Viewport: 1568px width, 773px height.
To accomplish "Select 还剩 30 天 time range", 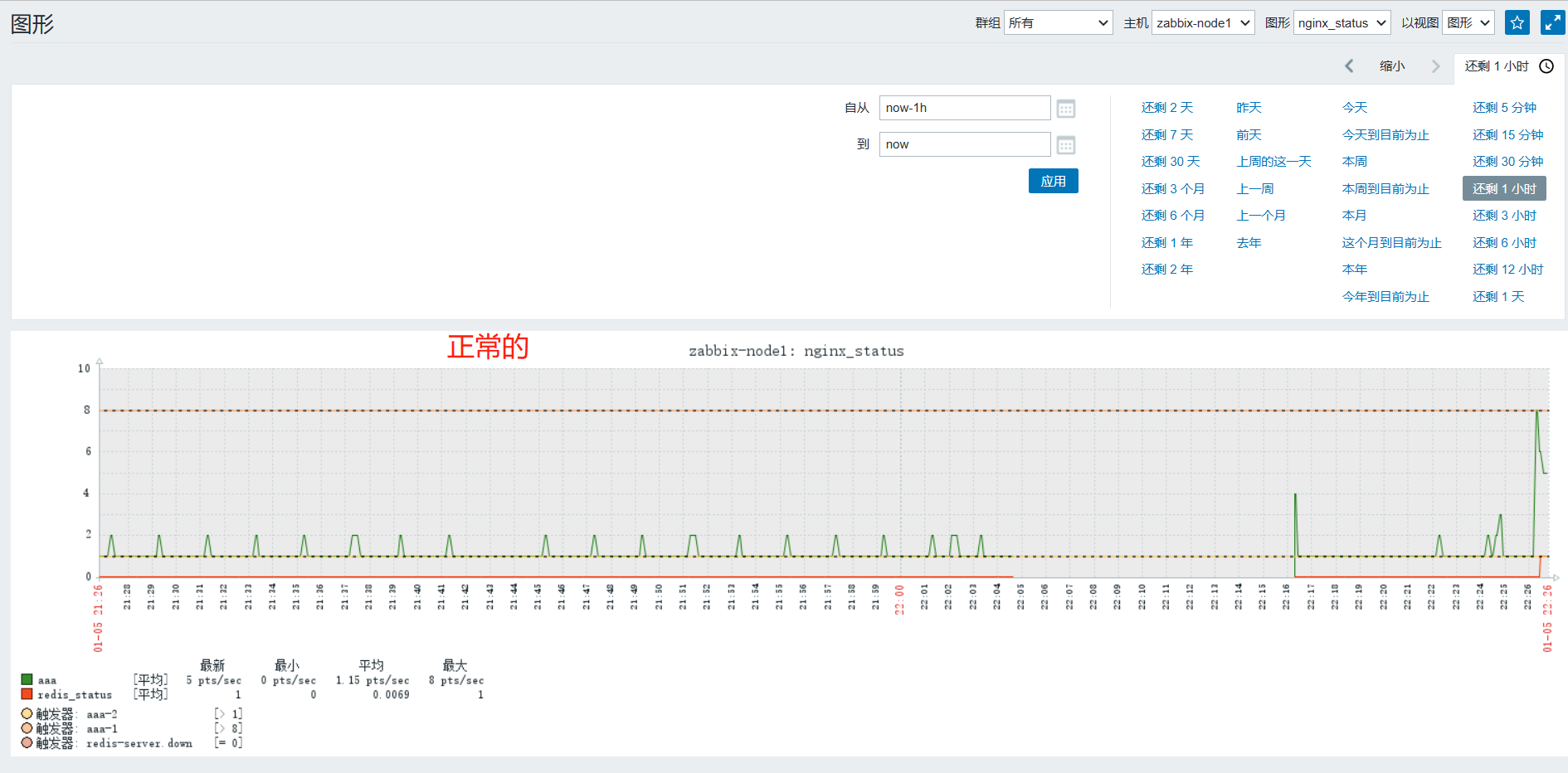I will pyautogui.click(x=1171, y=162).
